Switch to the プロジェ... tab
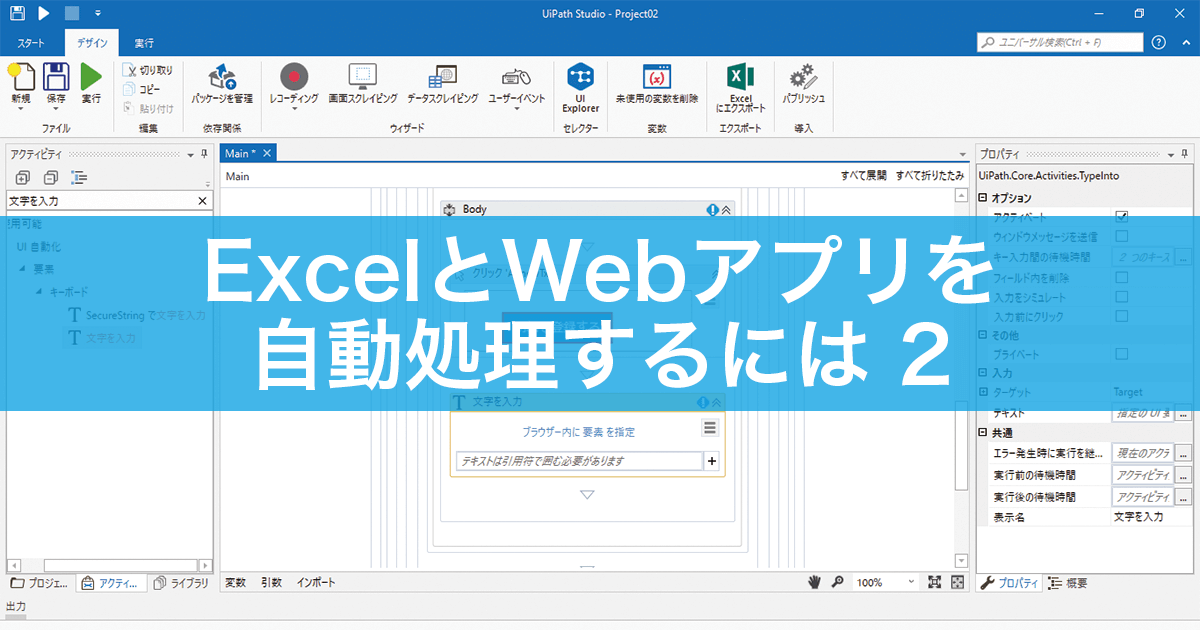1200x630 pixels. click(x=40, y=583)
